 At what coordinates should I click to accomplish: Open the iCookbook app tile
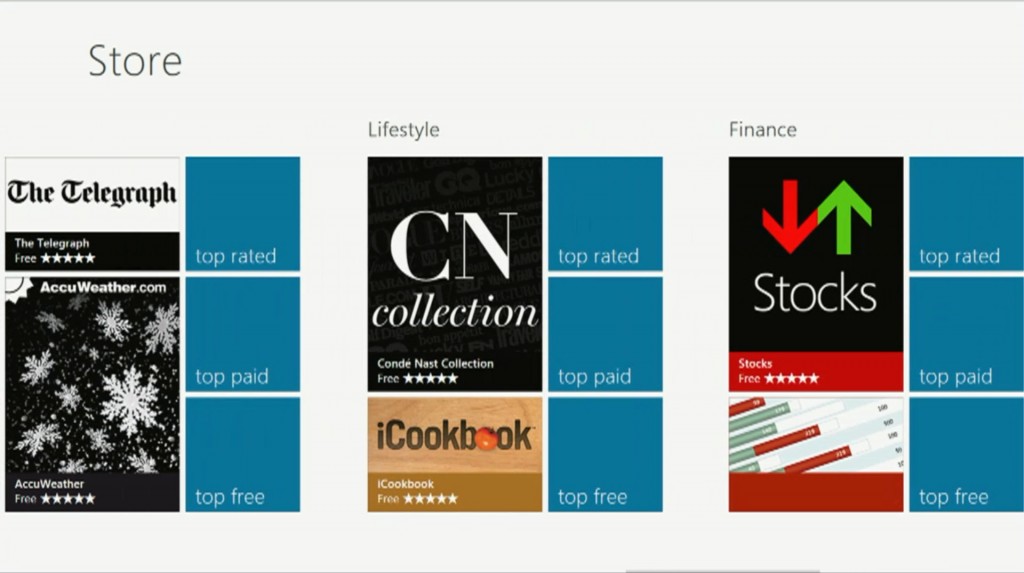(x=455, y=454)
